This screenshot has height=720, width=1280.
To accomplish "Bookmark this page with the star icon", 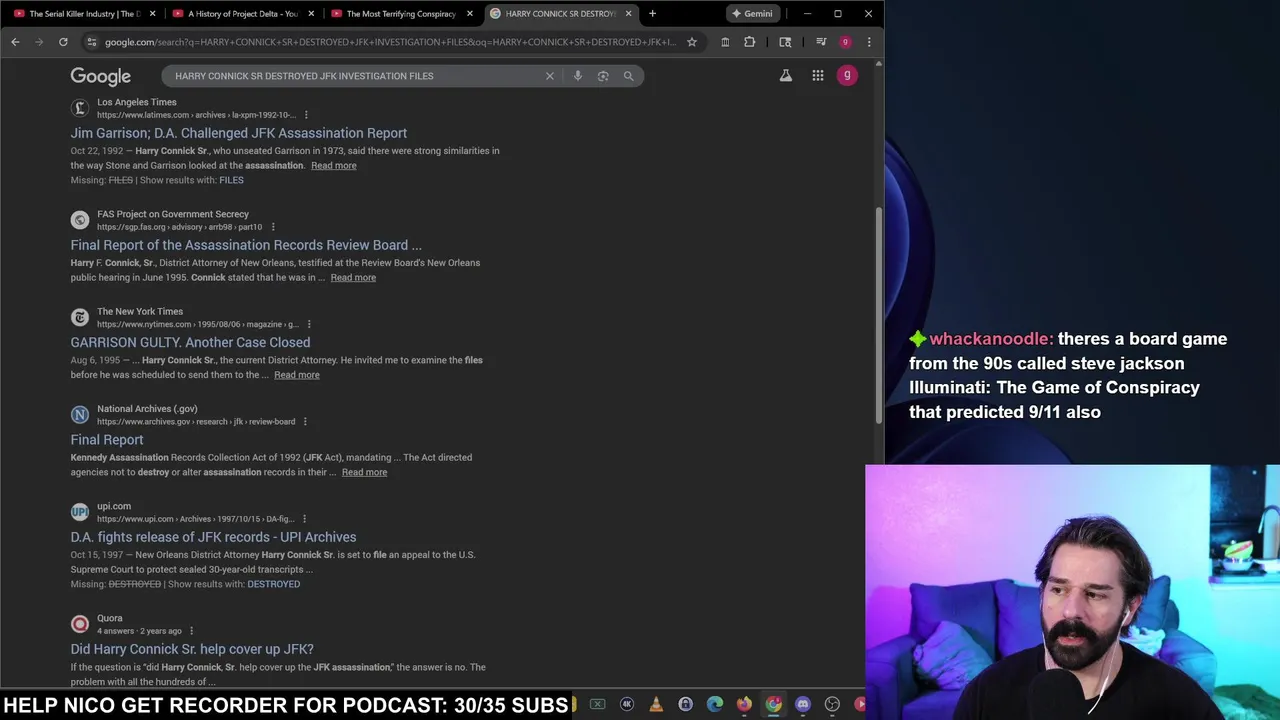I will tap(691, 42).
